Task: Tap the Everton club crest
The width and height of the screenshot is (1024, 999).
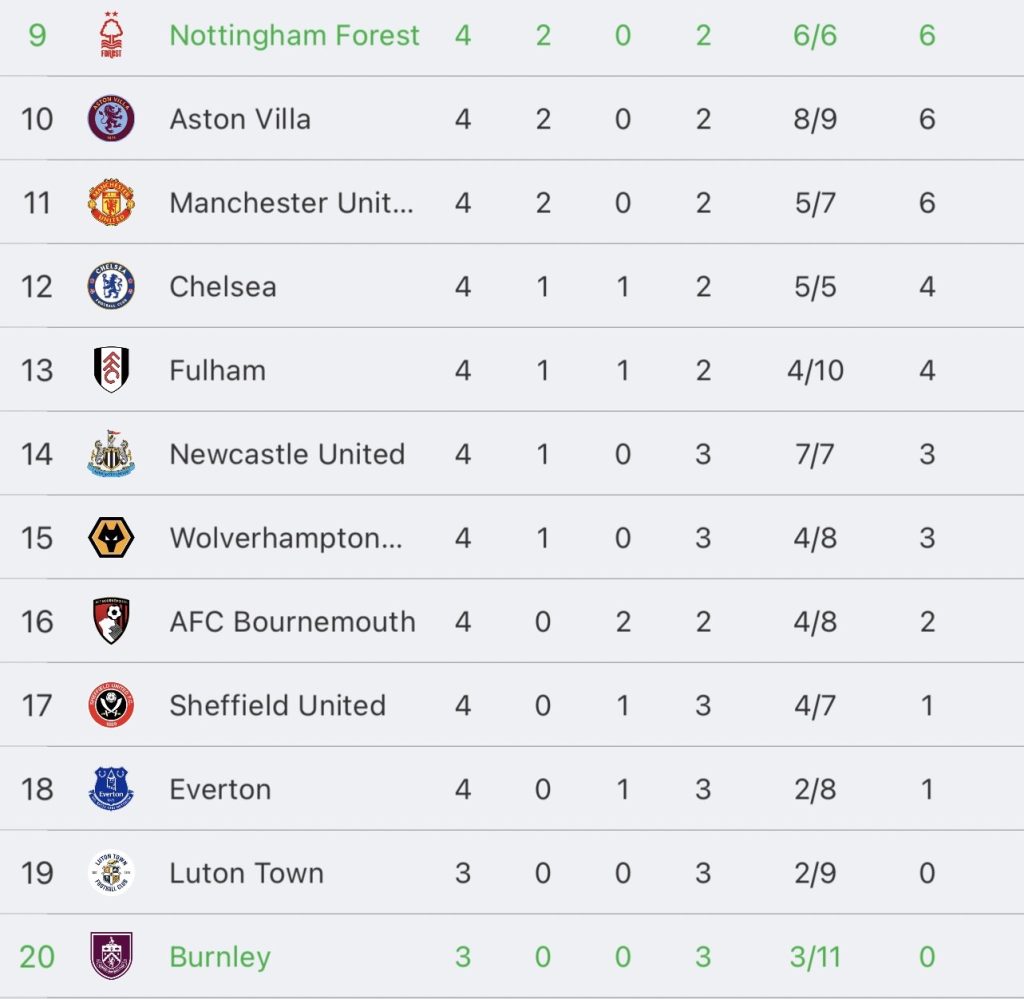Action: pyautogui.click(x=111, y=788)
